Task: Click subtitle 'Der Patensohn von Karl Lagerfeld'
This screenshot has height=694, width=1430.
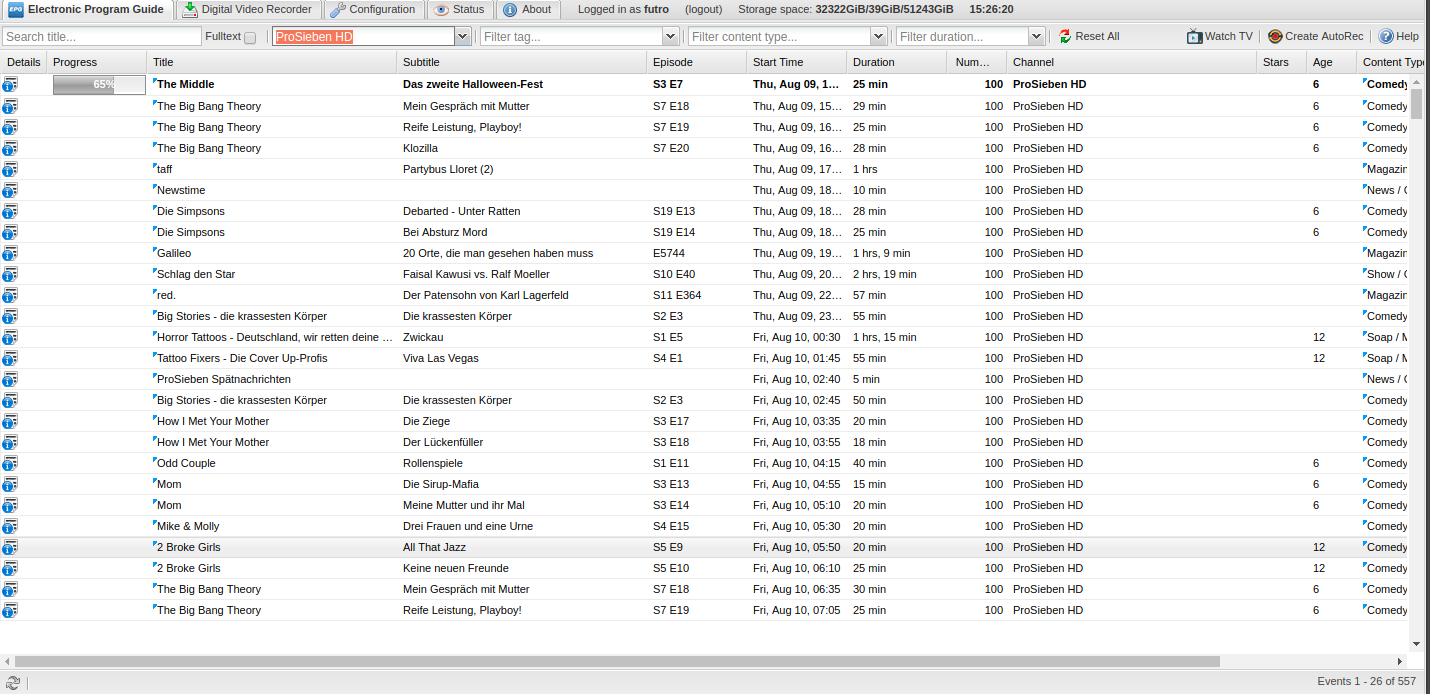Action: [x=486, y=295]
